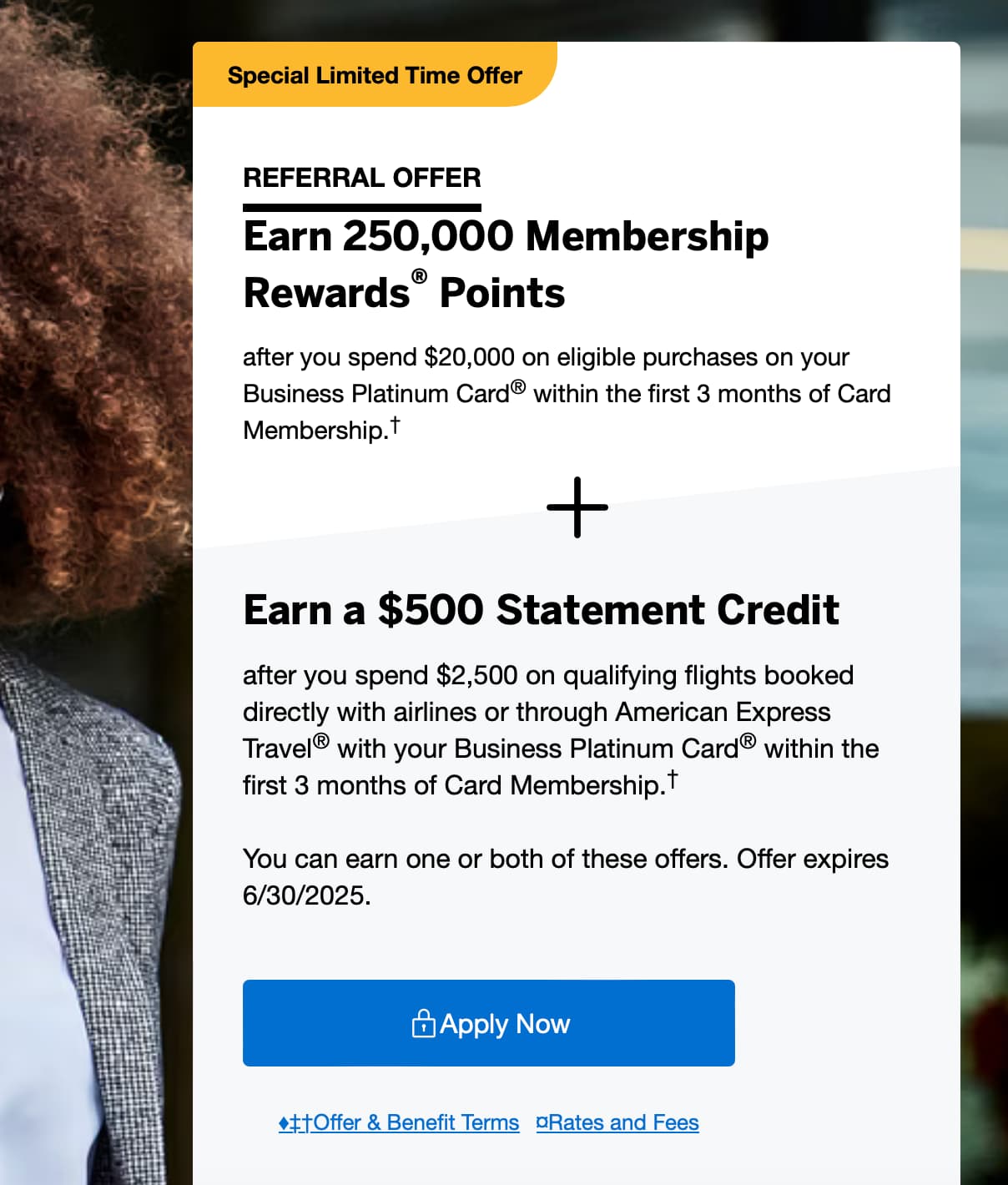Screen dimensions: 1008x1185
Task: Click the Special Limited Time Offer badge
Action: [x=375, y=75]
